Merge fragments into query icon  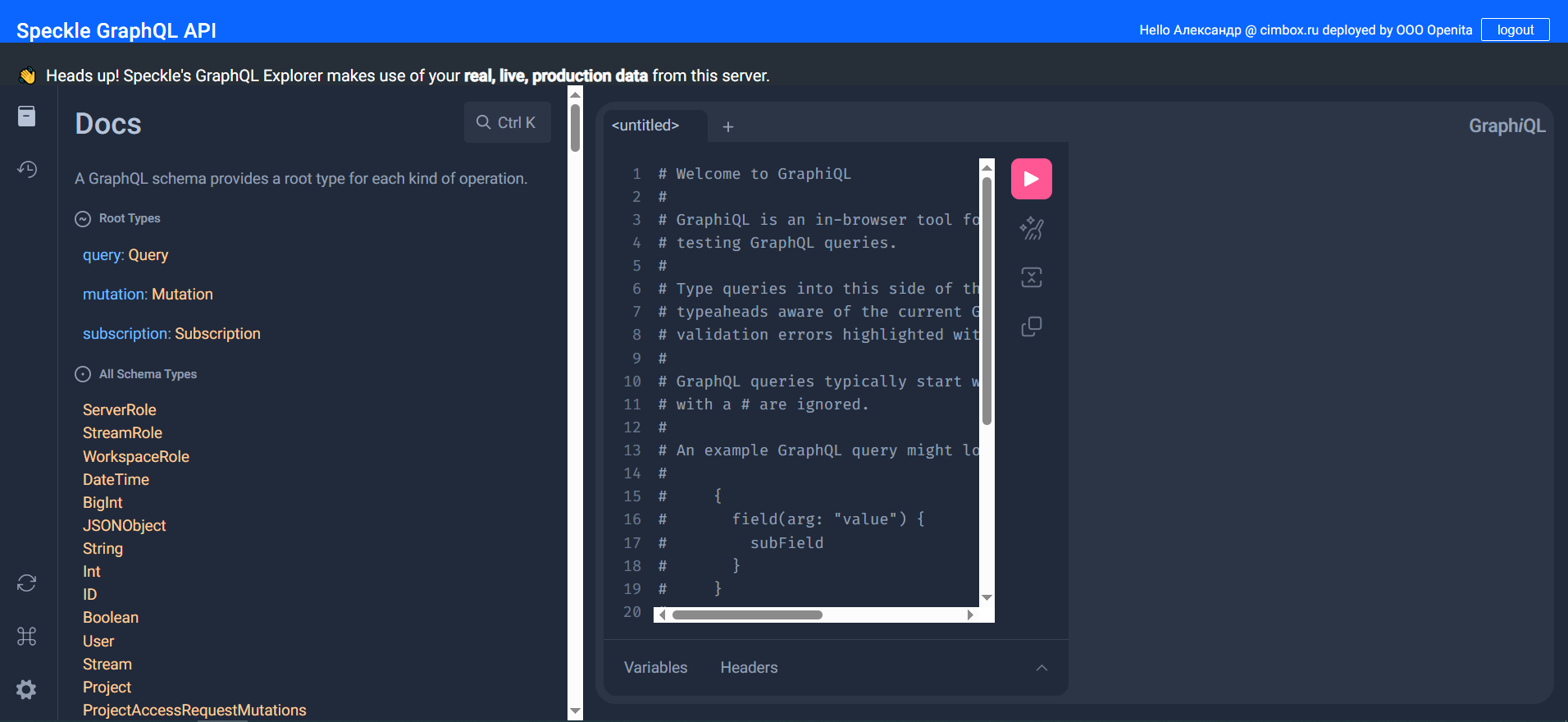click(x=1031, y=277)
